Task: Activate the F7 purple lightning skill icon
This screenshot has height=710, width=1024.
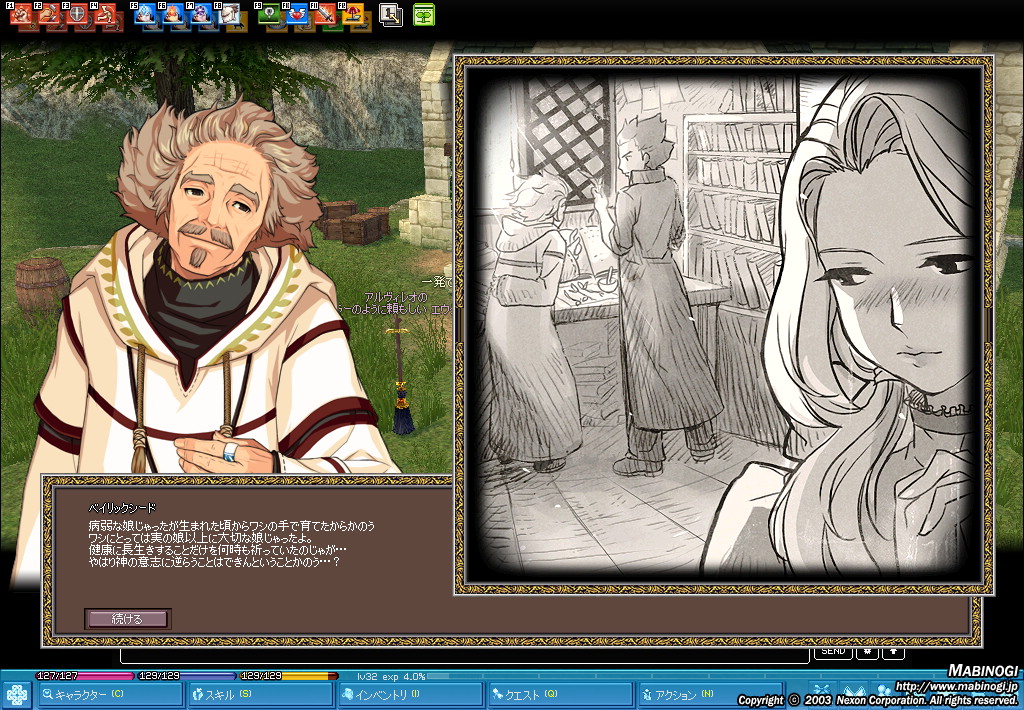Action: click(201, 14)
